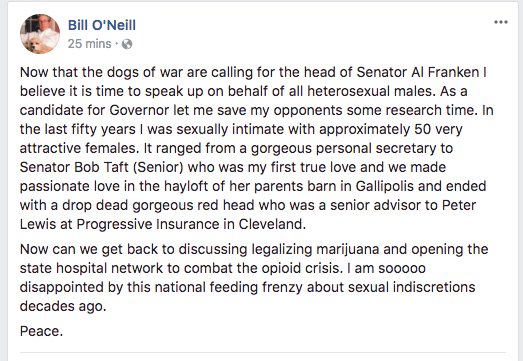The image size is (523, 361).
Task: Open the post options three-dot menu
Action: click(x=501, y=22)
